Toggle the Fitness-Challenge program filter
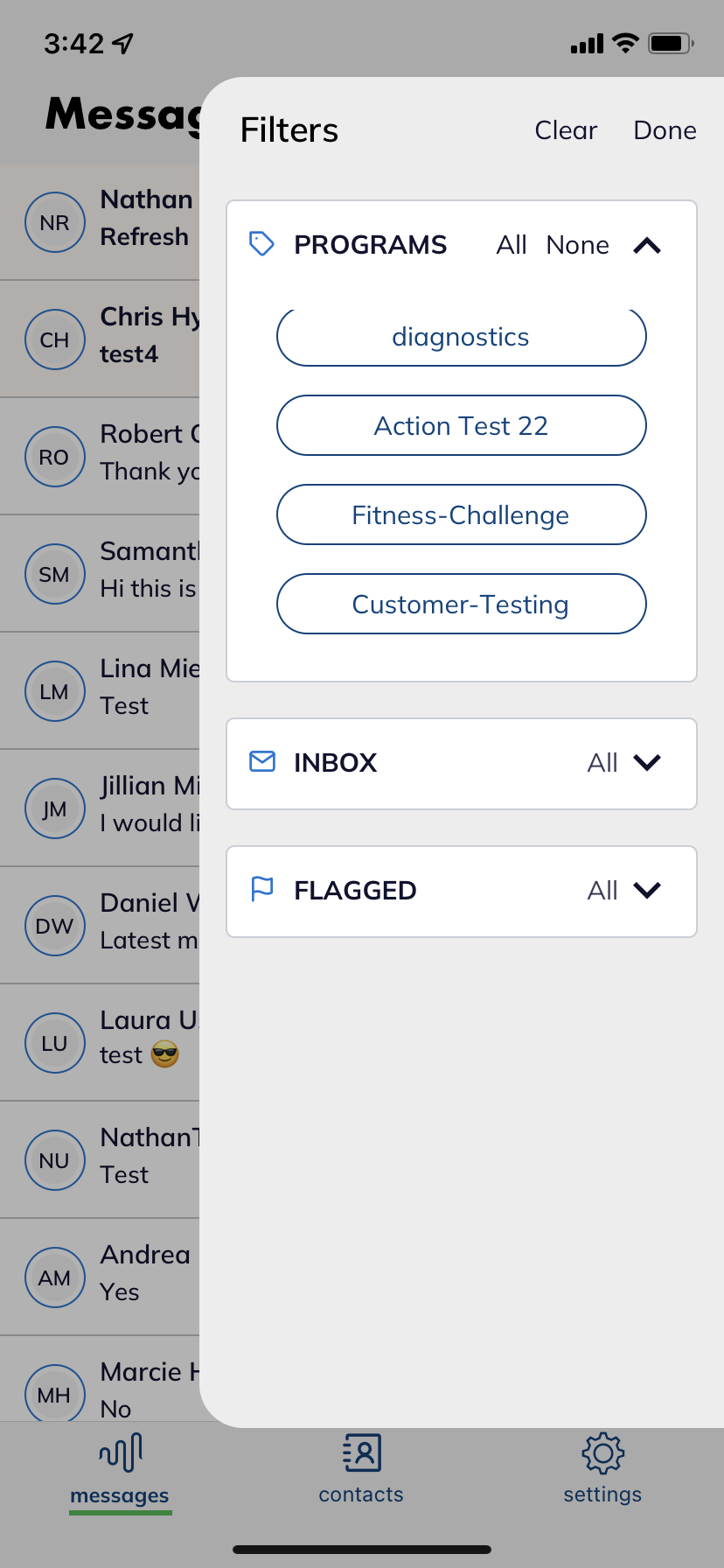 (461, 515)
